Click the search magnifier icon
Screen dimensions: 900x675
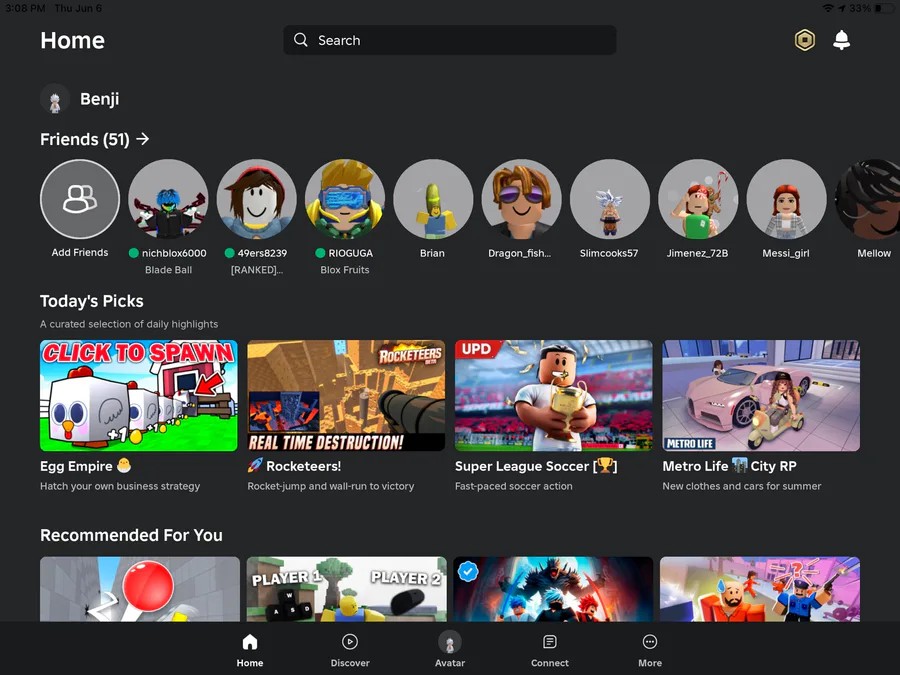click(301, 40)
